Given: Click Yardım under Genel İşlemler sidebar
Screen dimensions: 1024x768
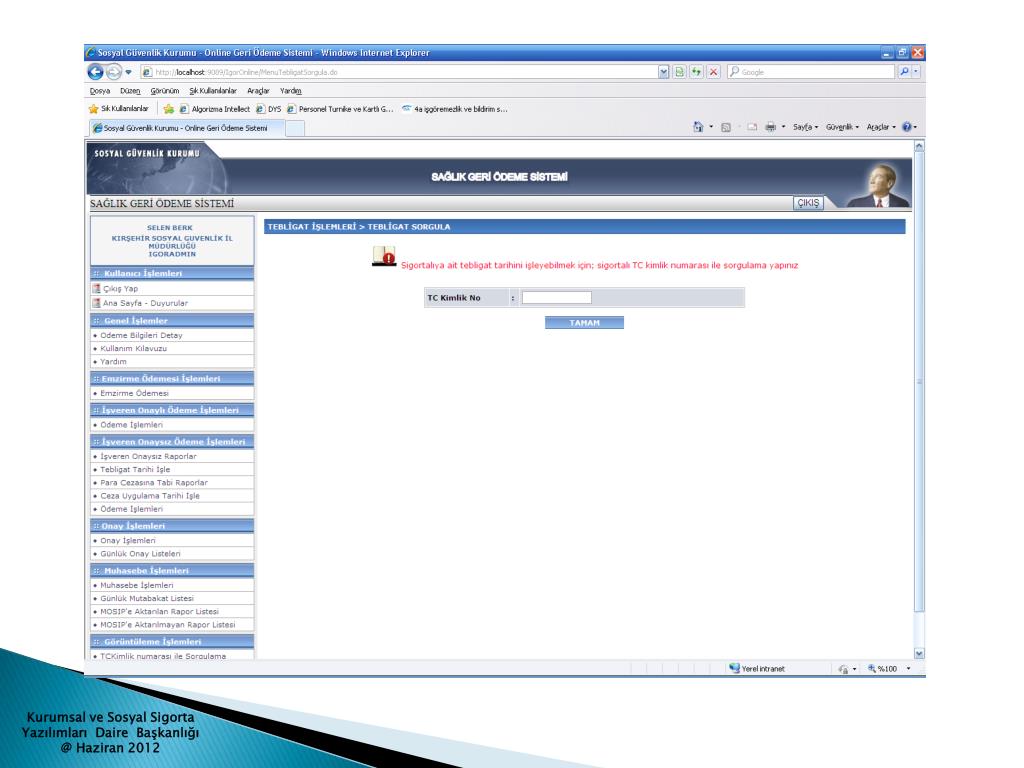Looking at the screenshot, I should click(113, 361).
